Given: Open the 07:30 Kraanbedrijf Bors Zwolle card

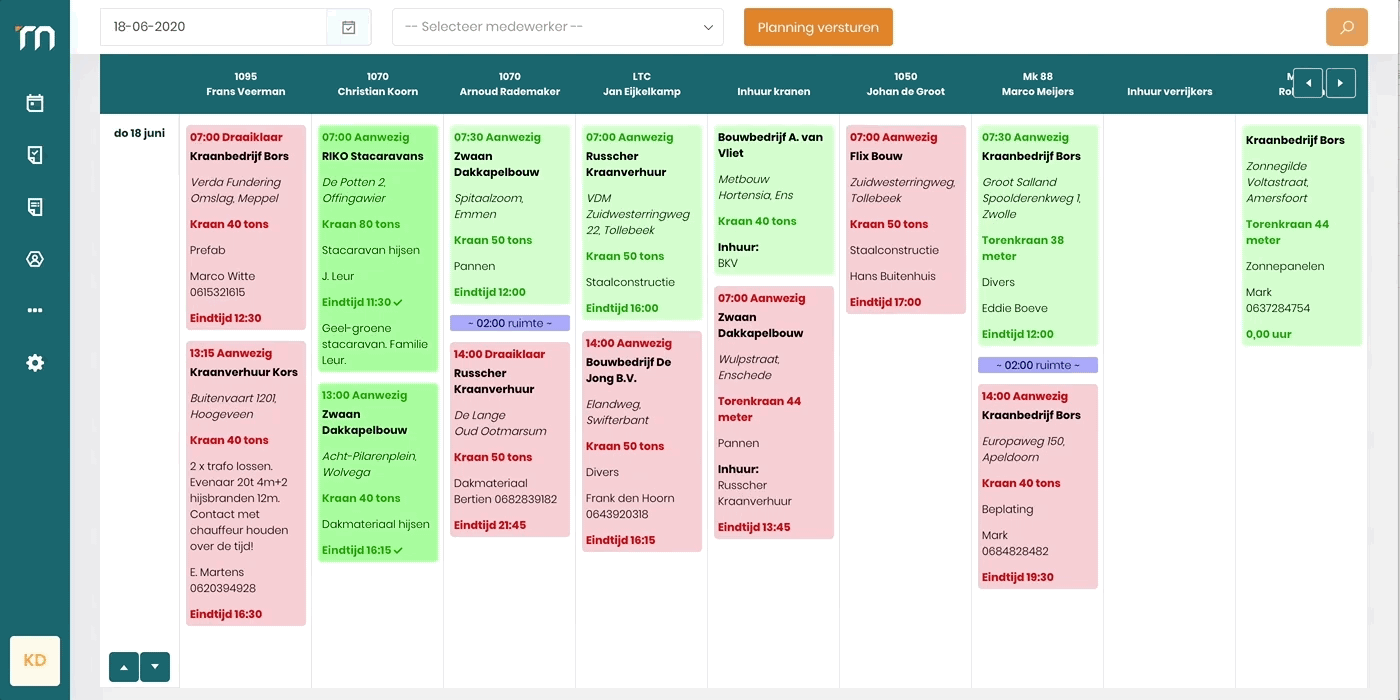Looking at the screenshot, I should click(1038, 235).
